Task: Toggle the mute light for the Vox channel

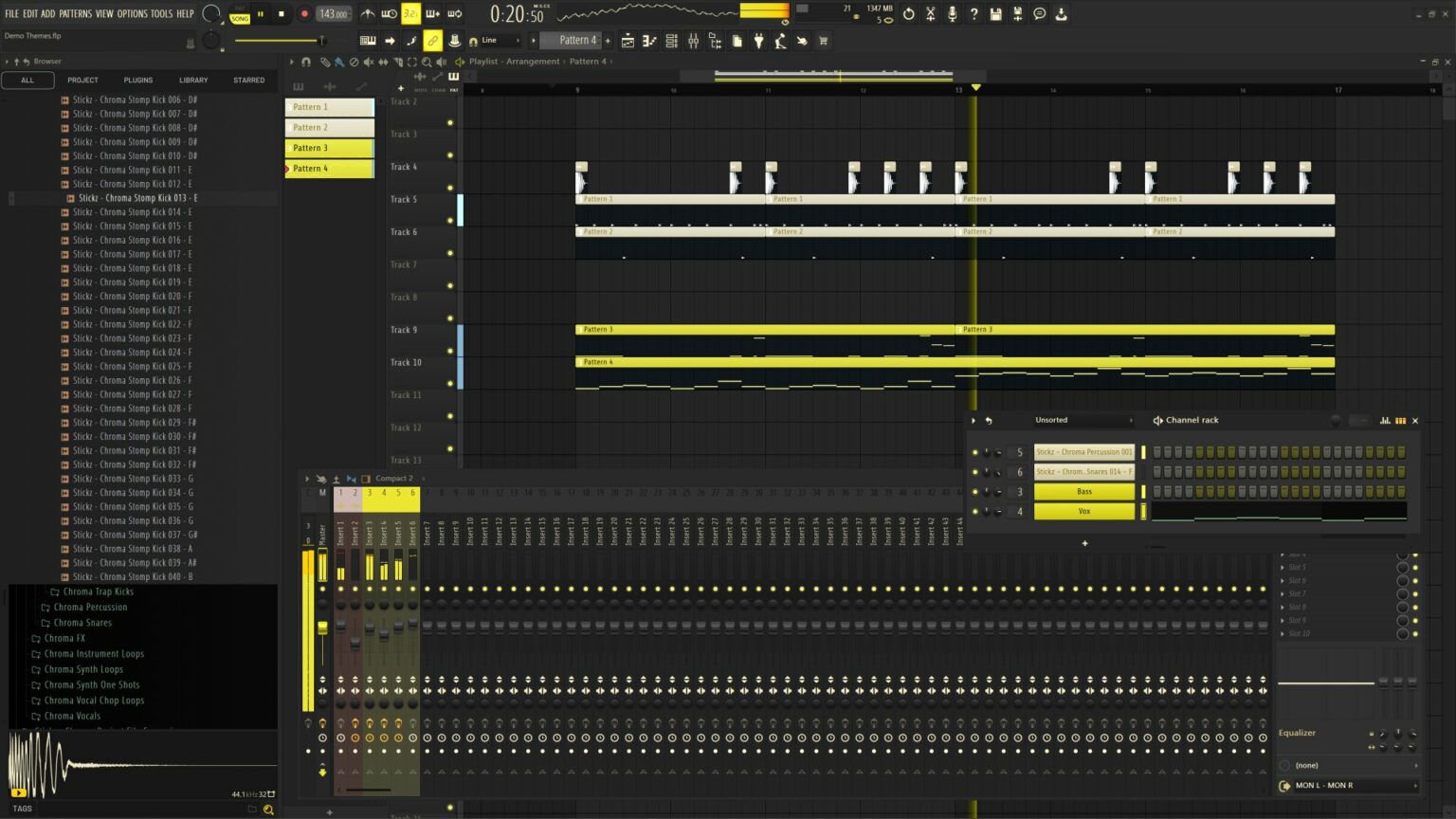Action: [975, 511]
